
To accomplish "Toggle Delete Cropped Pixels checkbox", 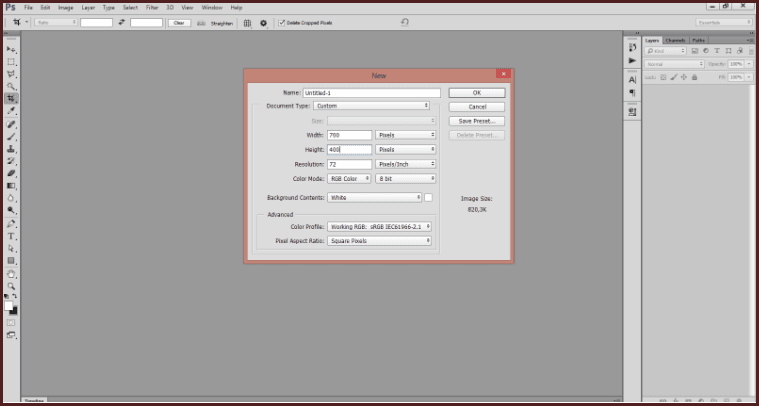I will coord(282,22).
